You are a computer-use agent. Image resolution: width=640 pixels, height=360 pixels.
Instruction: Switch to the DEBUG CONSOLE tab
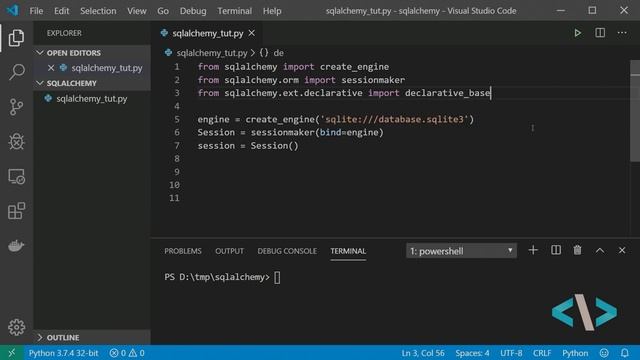287,251
